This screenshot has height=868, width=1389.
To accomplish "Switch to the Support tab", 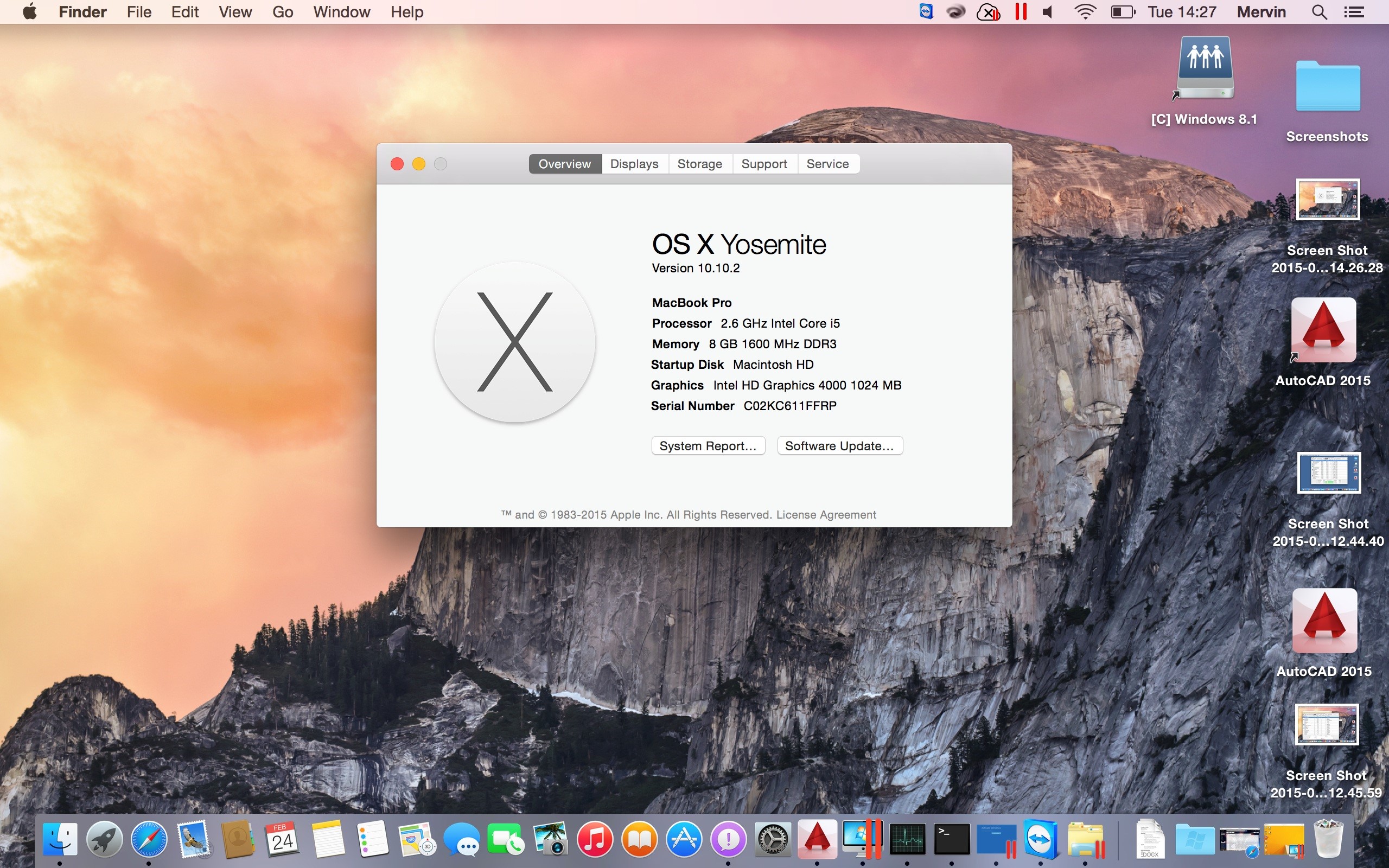I will [x=764, y=164].
